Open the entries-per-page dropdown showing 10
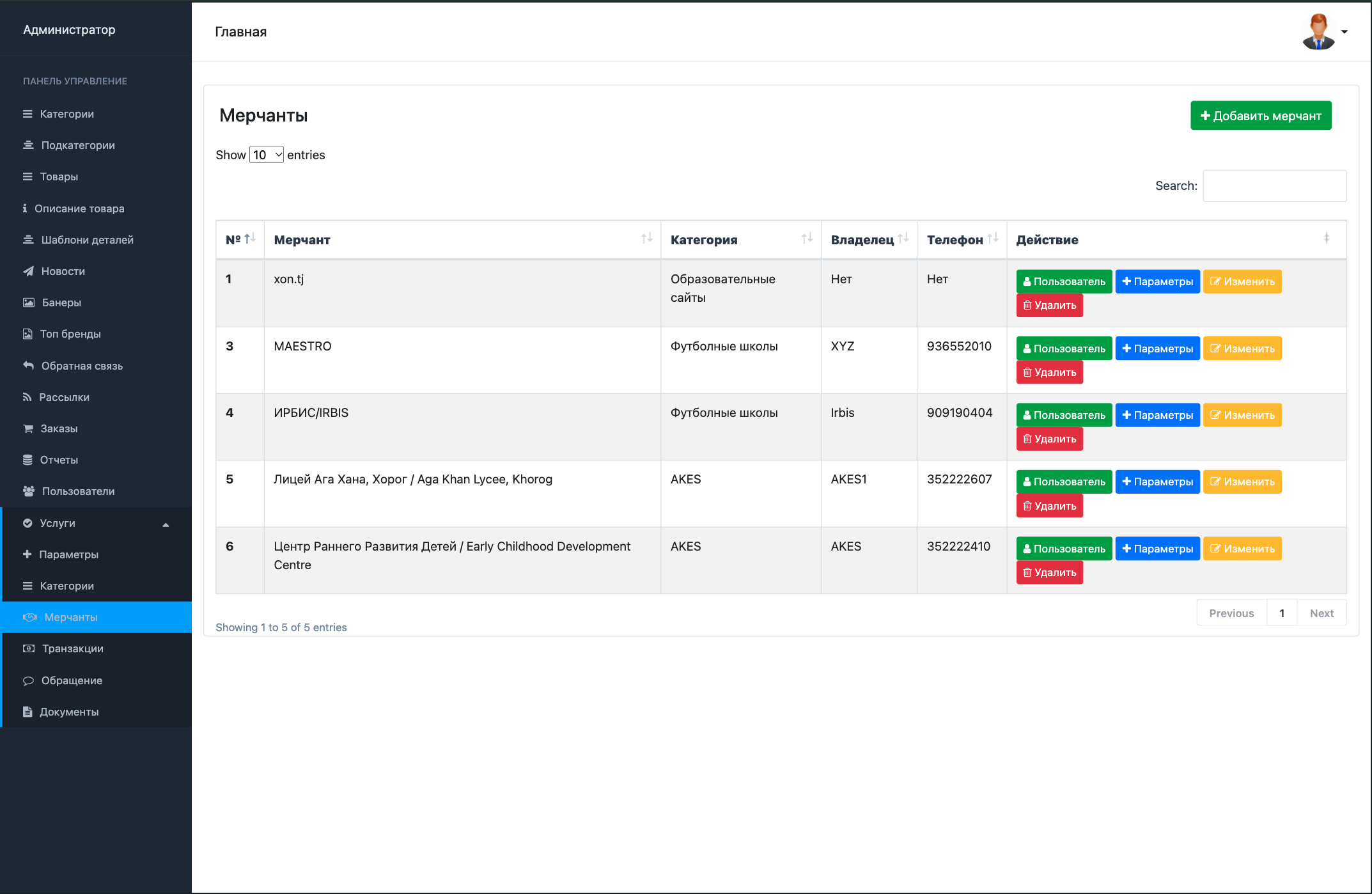This screenshot has height=894, width=1372. coord(267,155)
